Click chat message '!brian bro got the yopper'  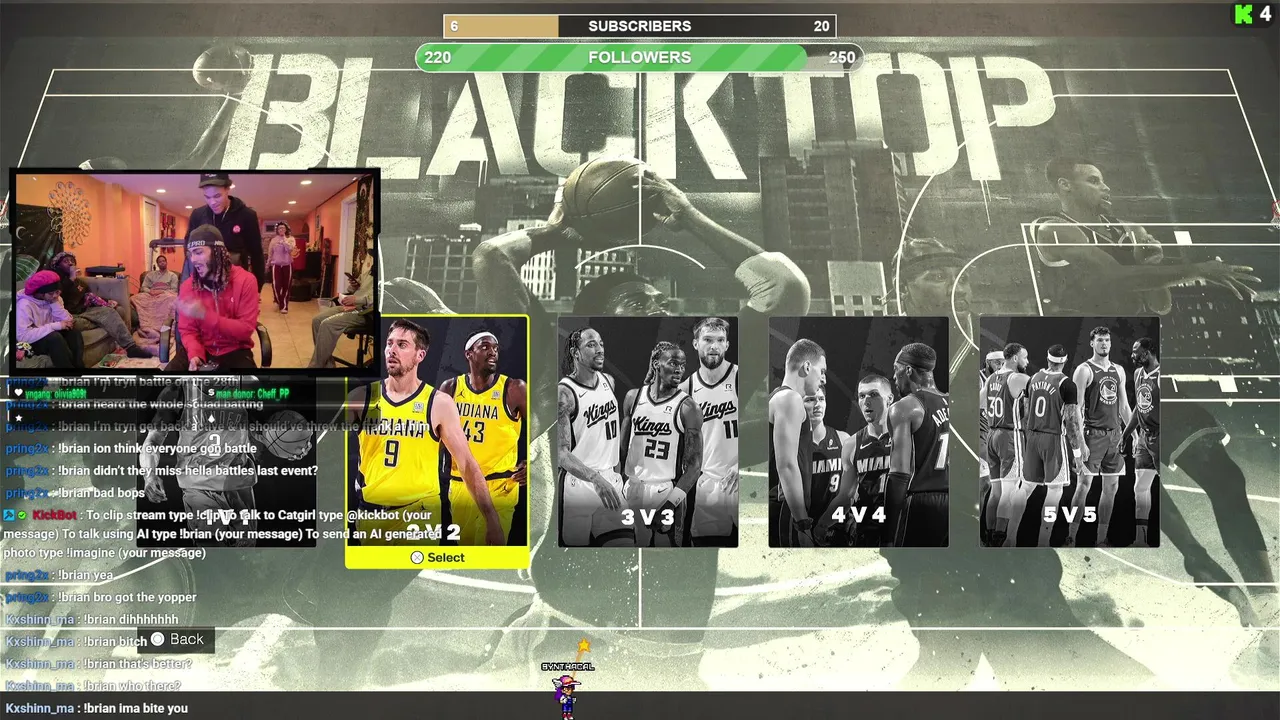(126, 597)
